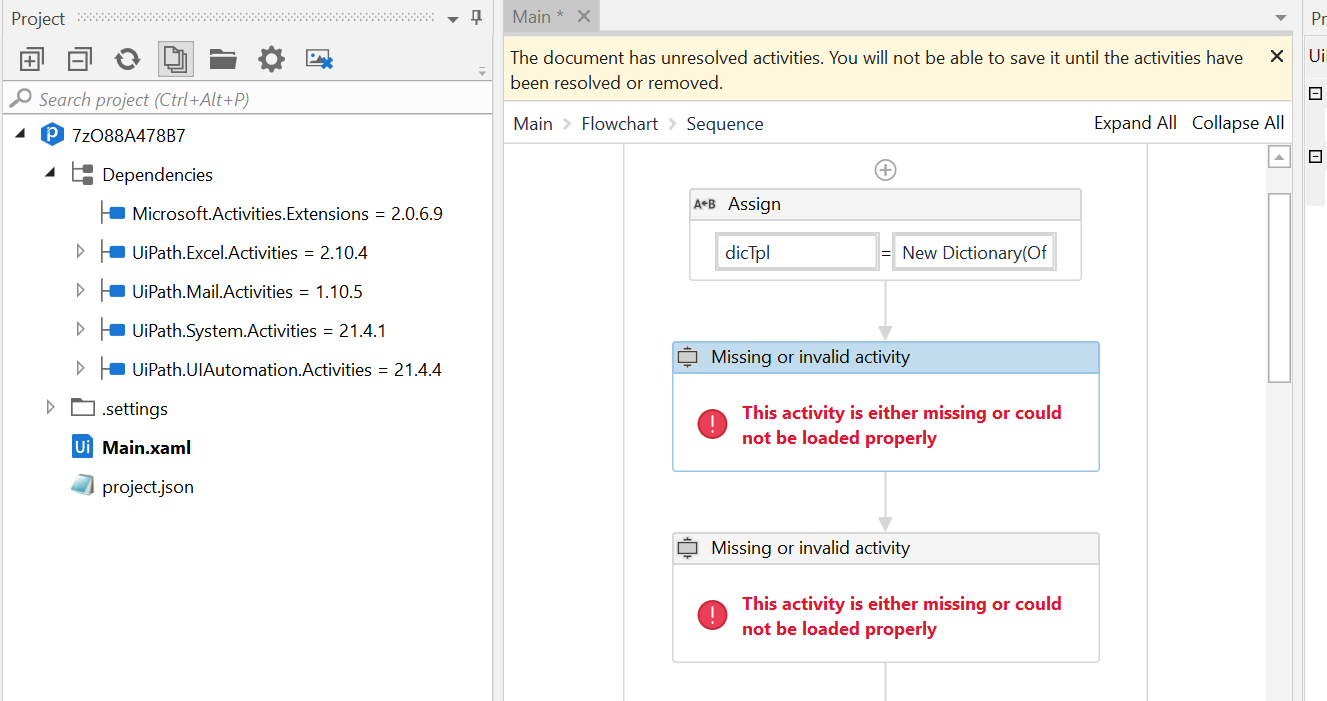Click second missing activity error icon

click(x=712, y=615)
